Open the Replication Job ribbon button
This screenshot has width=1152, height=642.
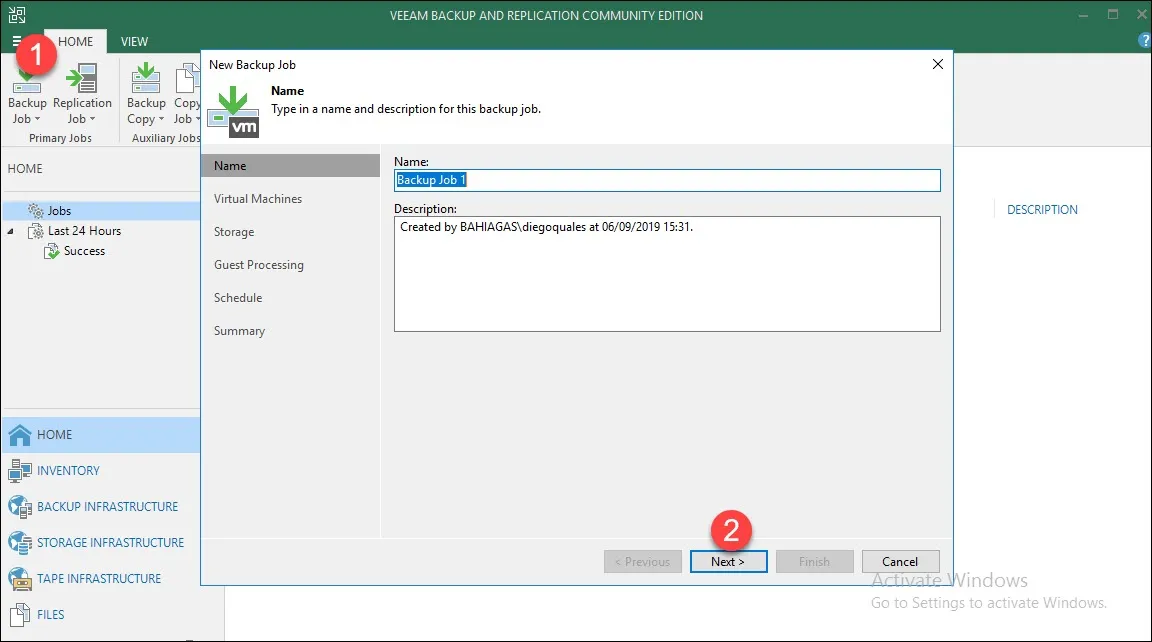coord(82,100)
